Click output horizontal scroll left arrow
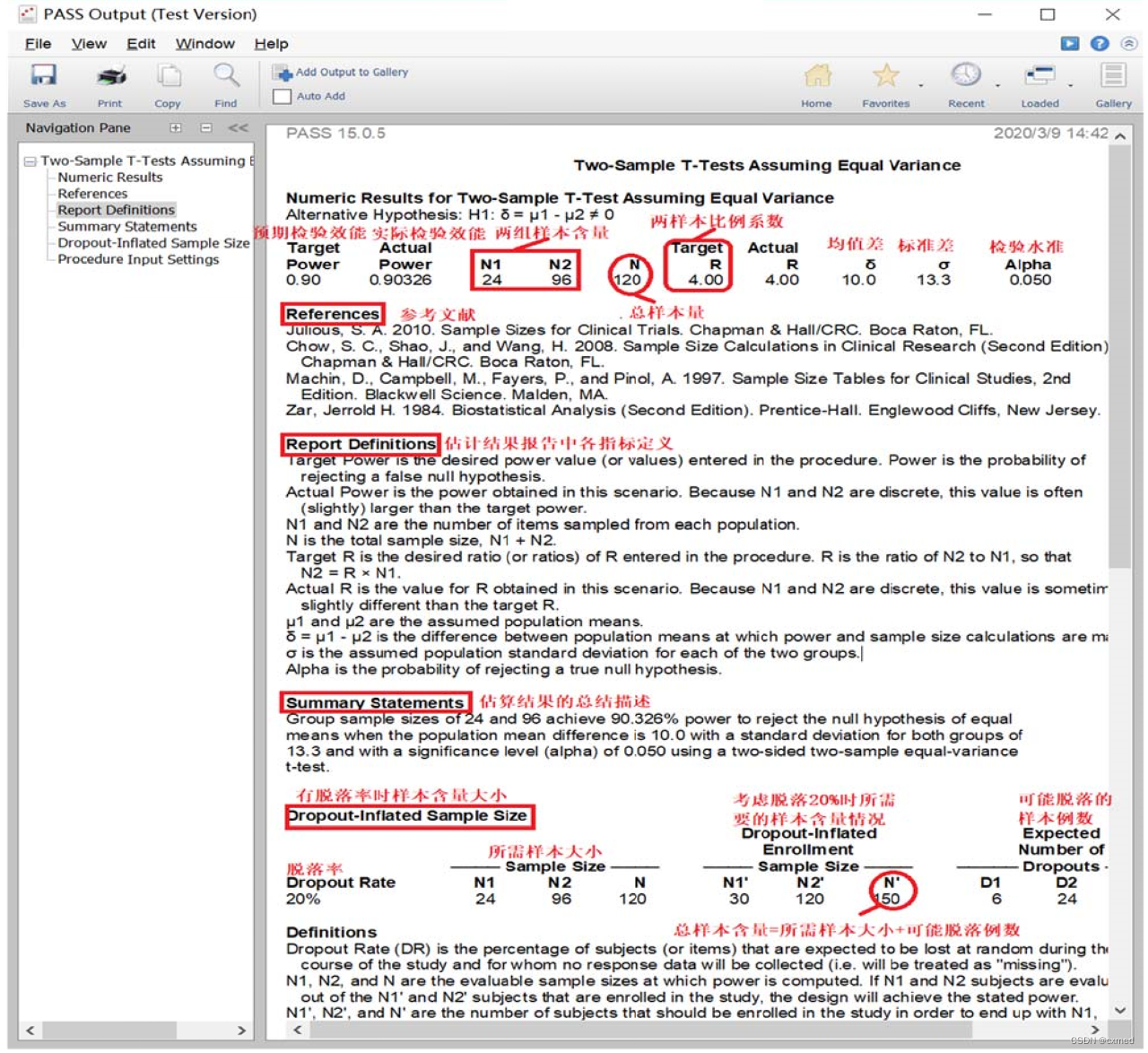This screenshot has height=1053, width=1148. [x=297, y=1030]
